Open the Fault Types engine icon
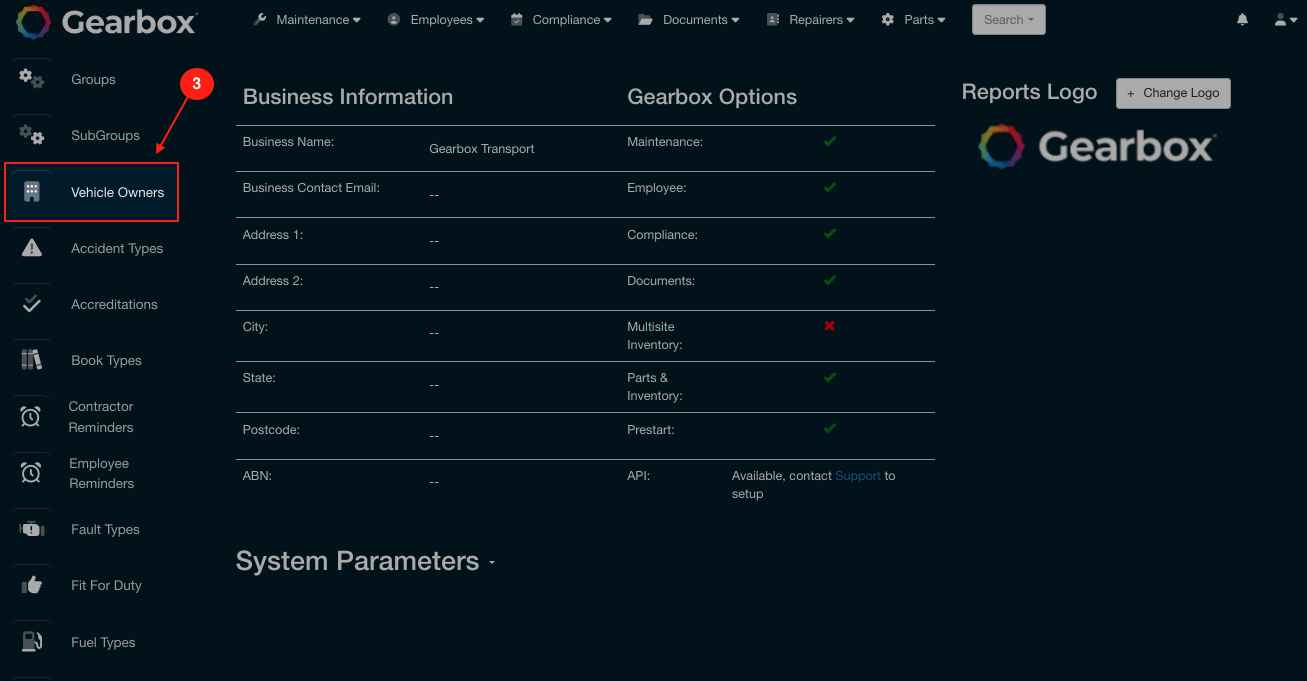 click(x=32, y=529)
